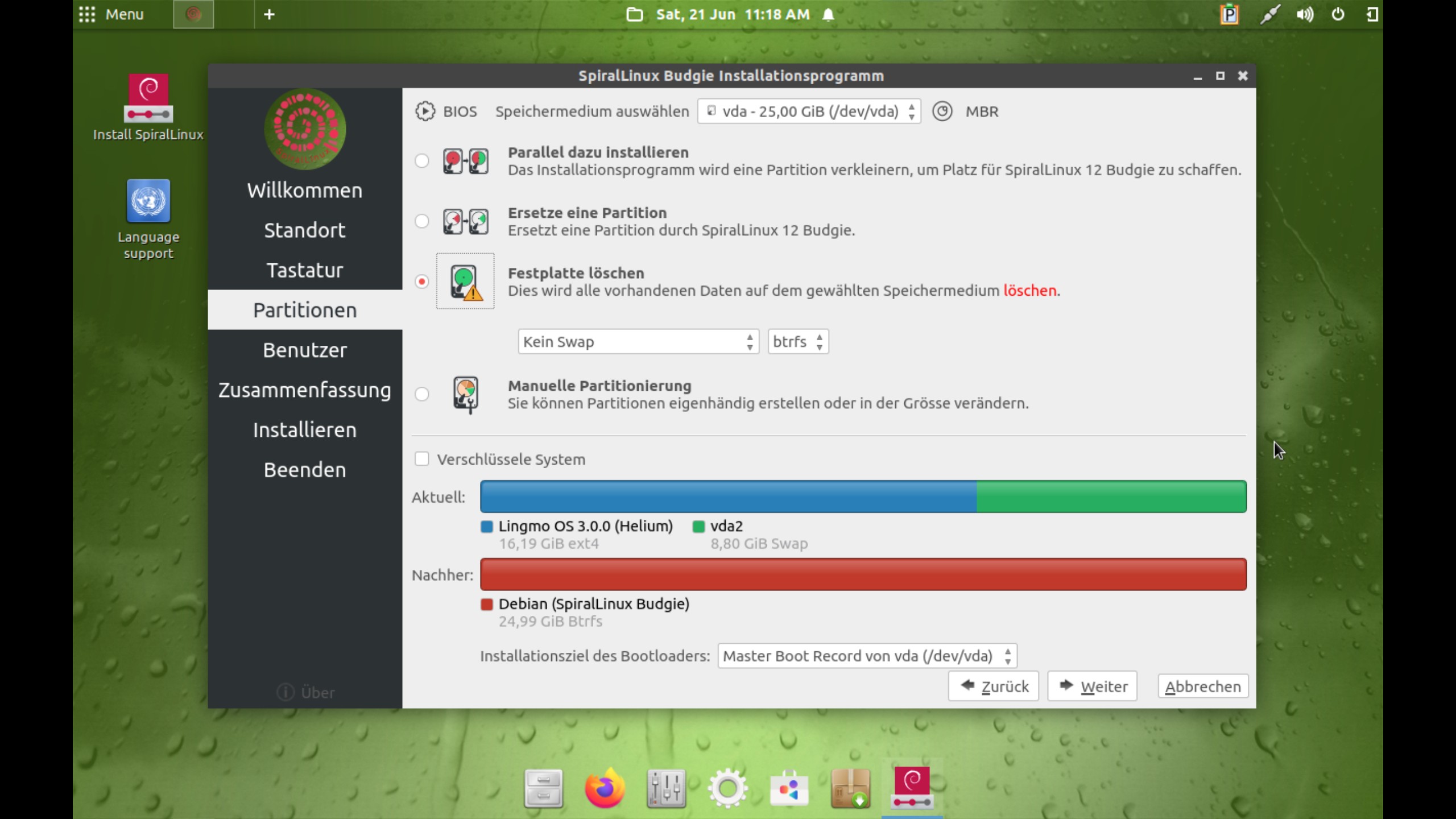Click the '24,99 GiB Btrfs' label
This screenshot has width=1456, height=819.
550,621
